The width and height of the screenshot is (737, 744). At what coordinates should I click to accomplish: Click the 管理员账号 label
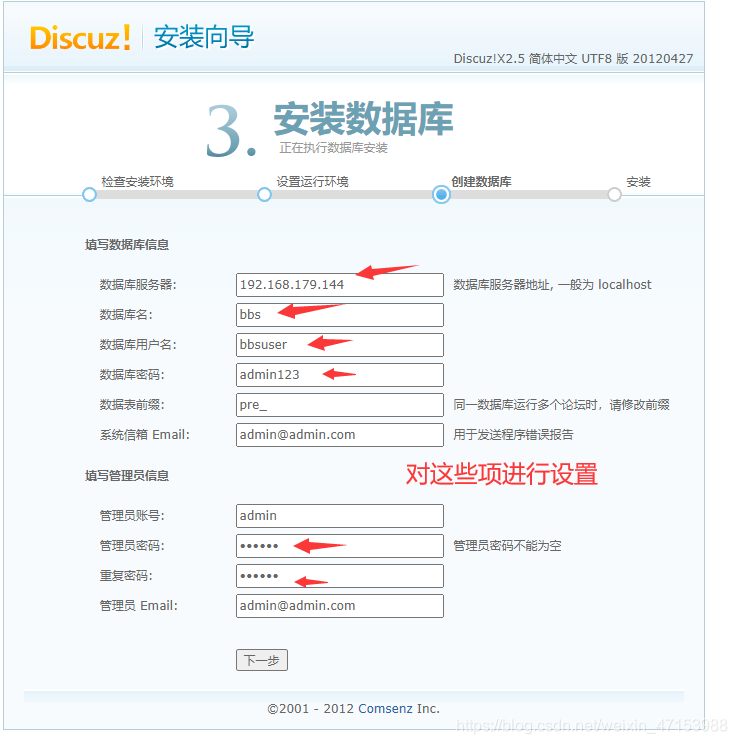pyautogui.click(x=132, y=516)
